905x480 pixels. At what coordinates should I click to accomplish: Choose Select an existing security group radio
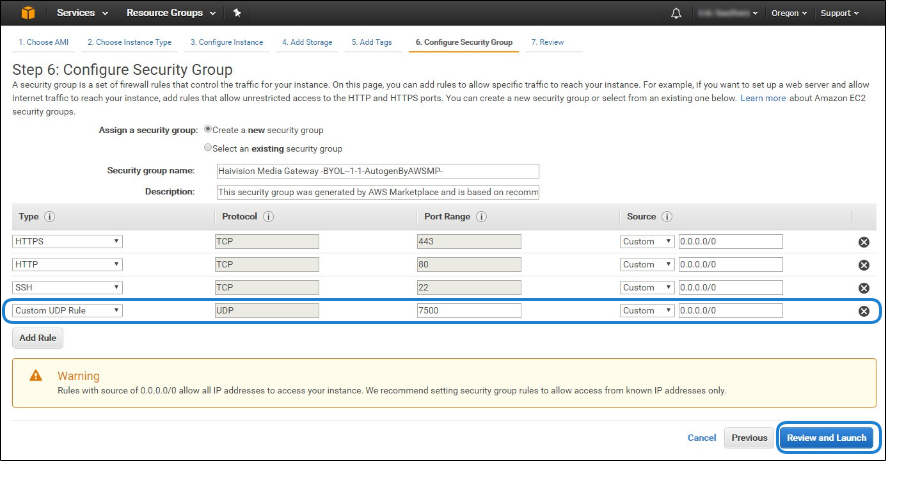click(208, 147)
